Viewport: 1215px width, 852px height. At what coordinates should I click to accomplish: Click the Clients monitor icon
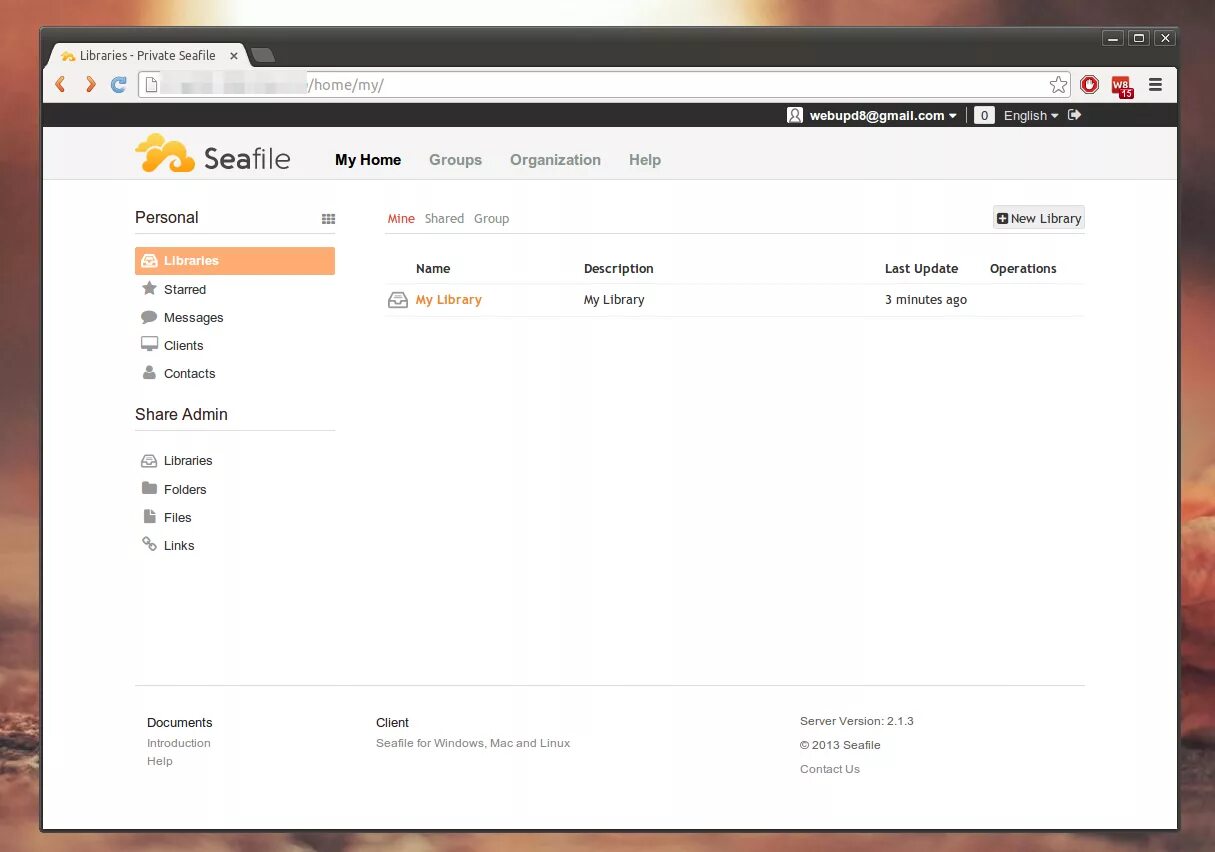(x=148, y=345)
